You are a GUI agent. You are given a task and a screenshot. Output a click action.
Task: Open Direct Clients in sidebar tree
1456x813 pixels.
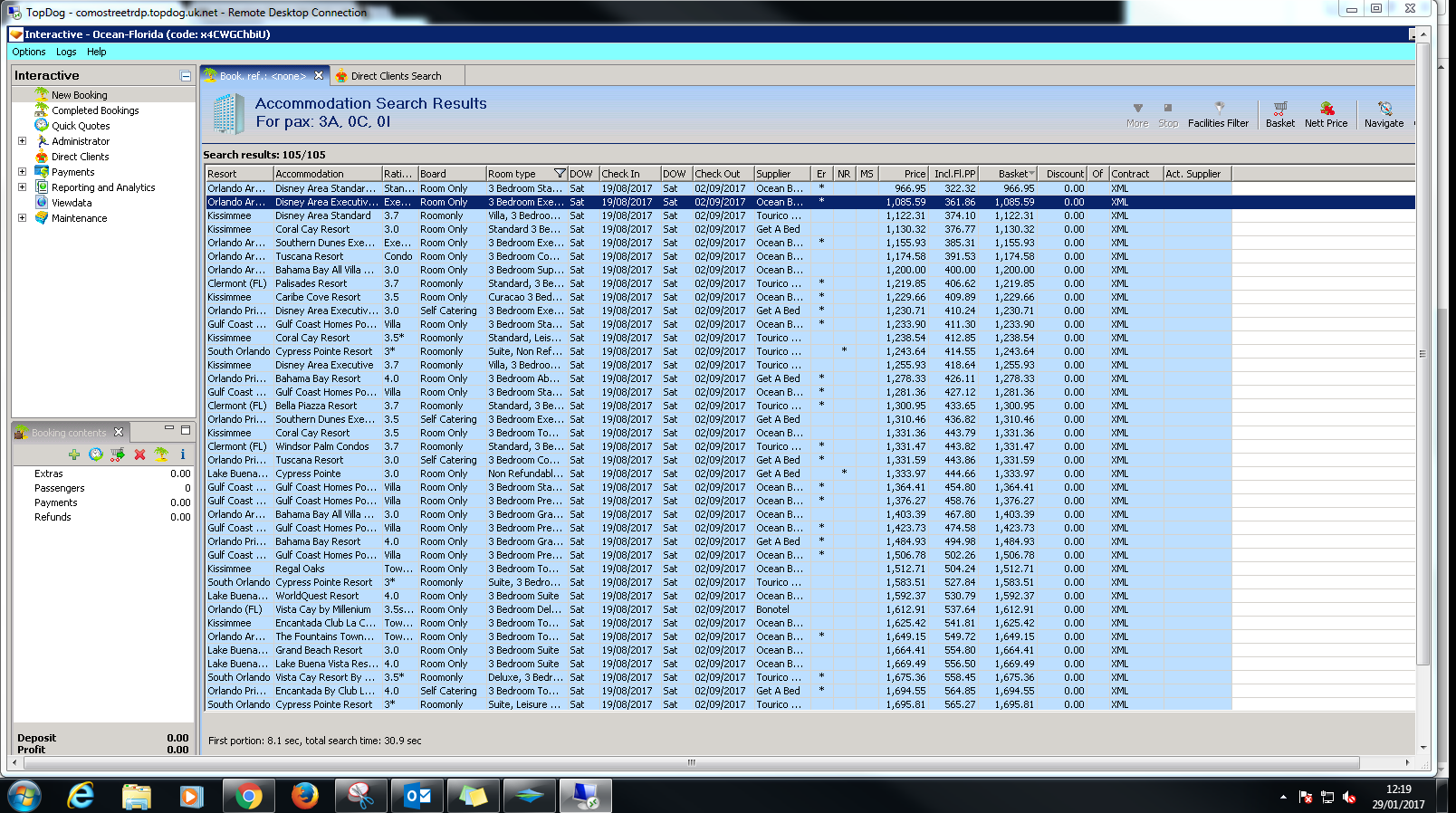(x=80, y=157)
